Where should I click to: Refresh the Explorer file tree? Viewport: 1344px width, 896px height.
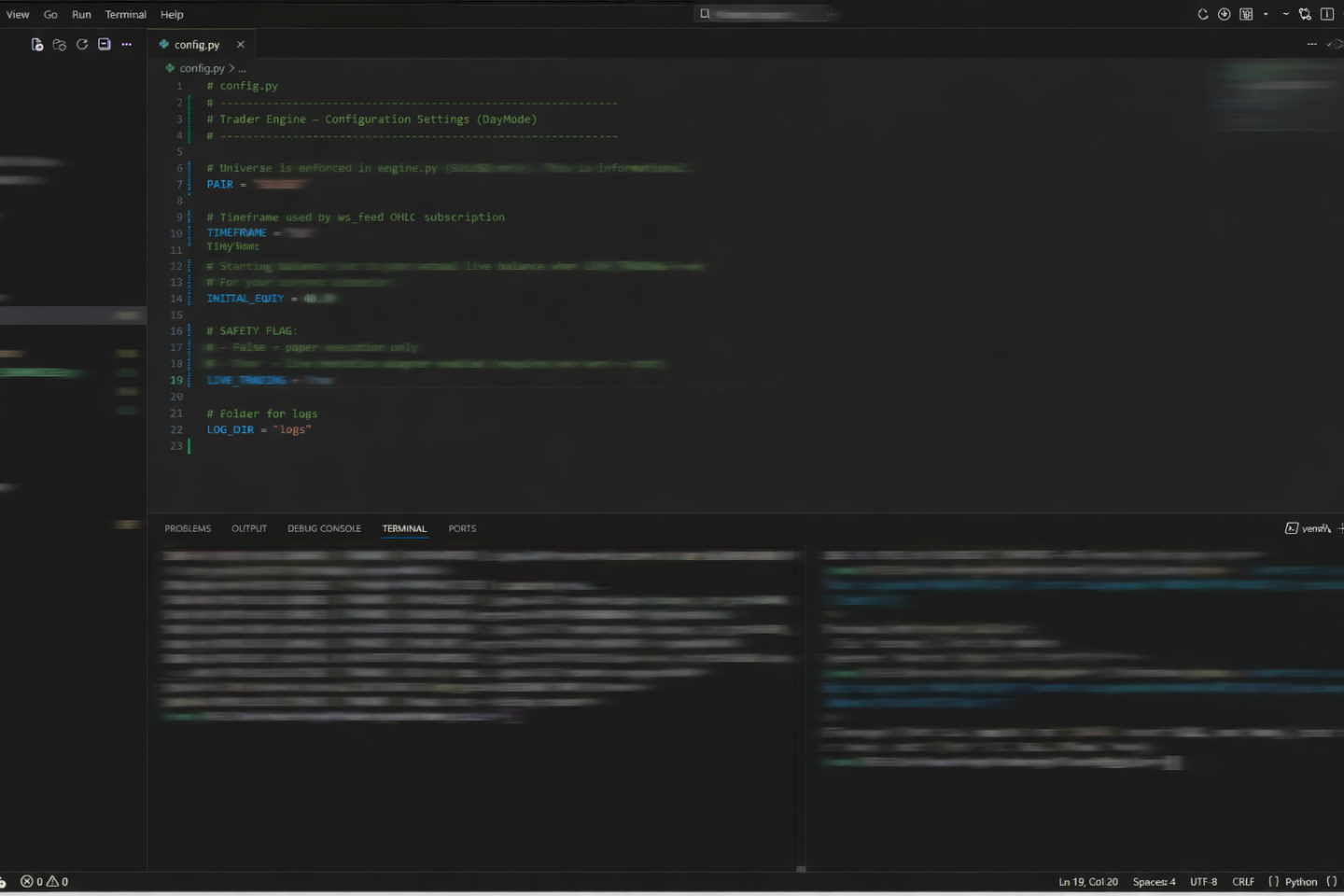click(82, 45)
